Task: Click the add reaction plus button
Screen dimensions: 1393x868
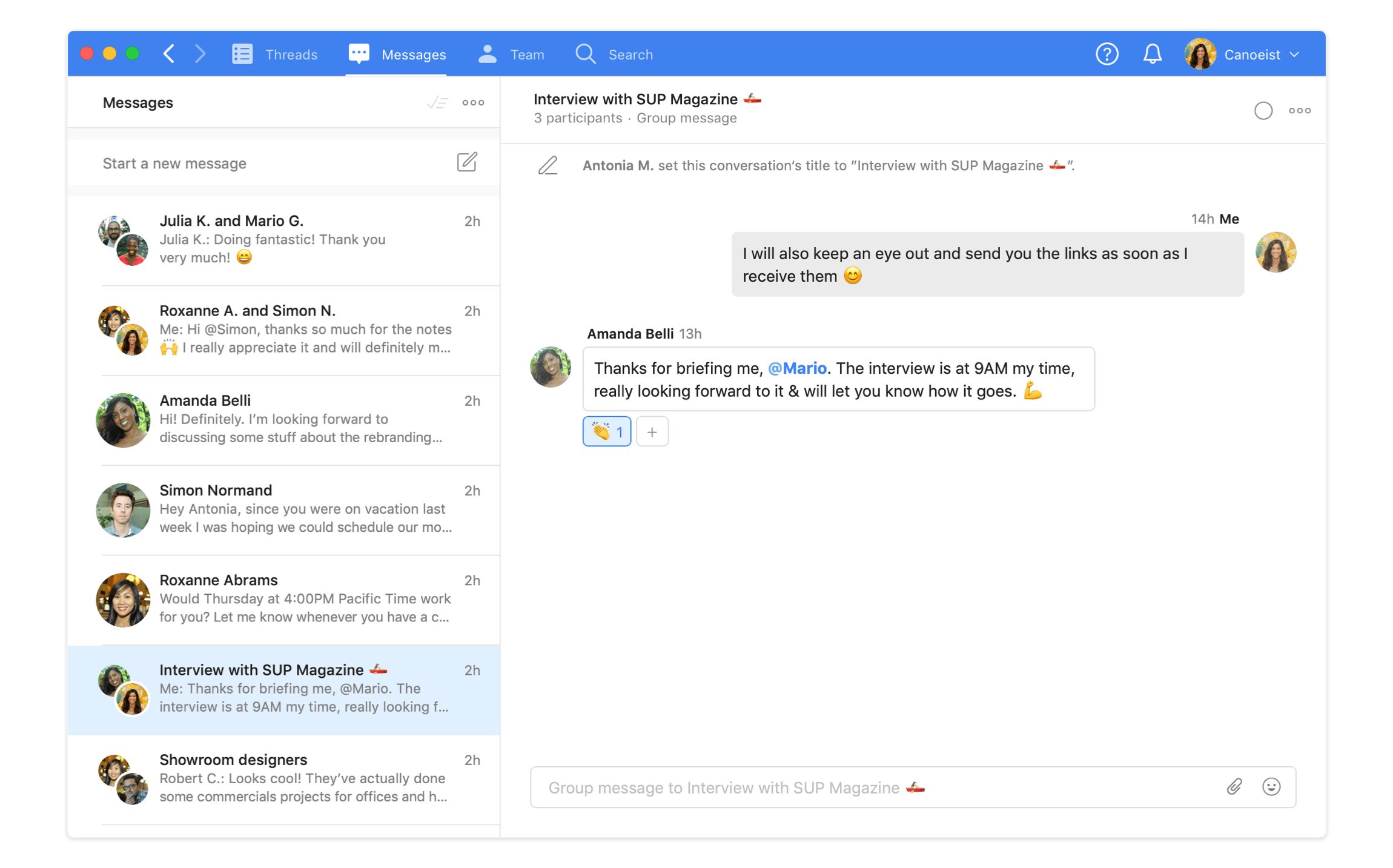Action: pos(651,432)
